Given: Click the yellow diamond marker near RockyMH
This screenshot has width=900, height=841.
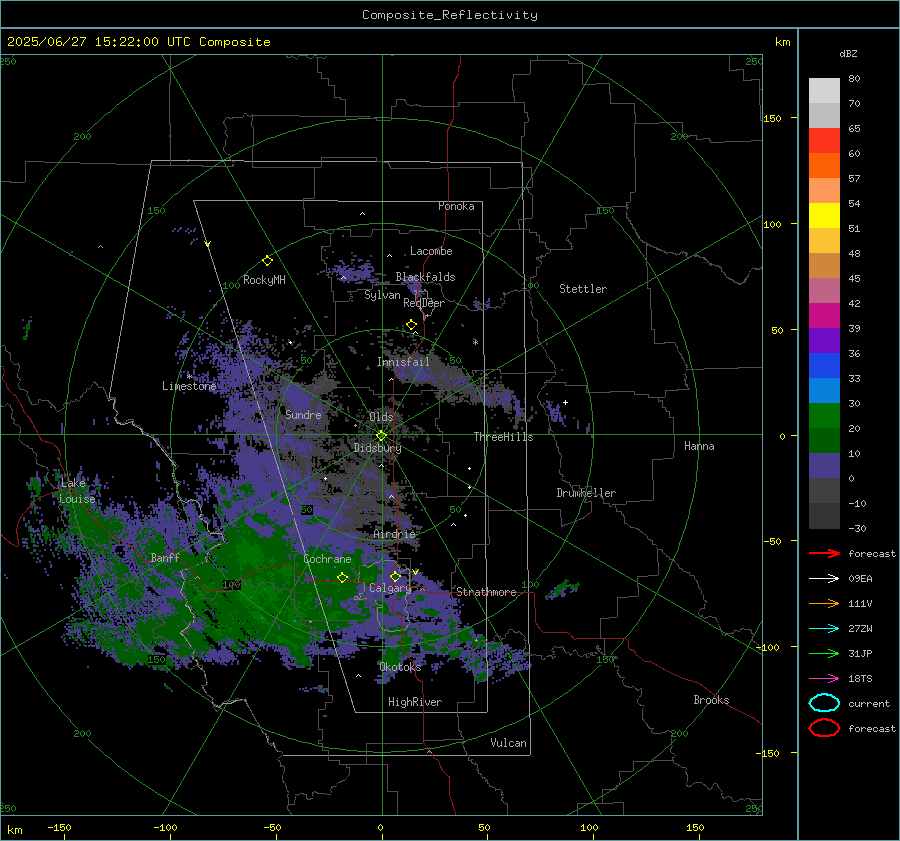Looking at the screenshot, I should 267,261.
